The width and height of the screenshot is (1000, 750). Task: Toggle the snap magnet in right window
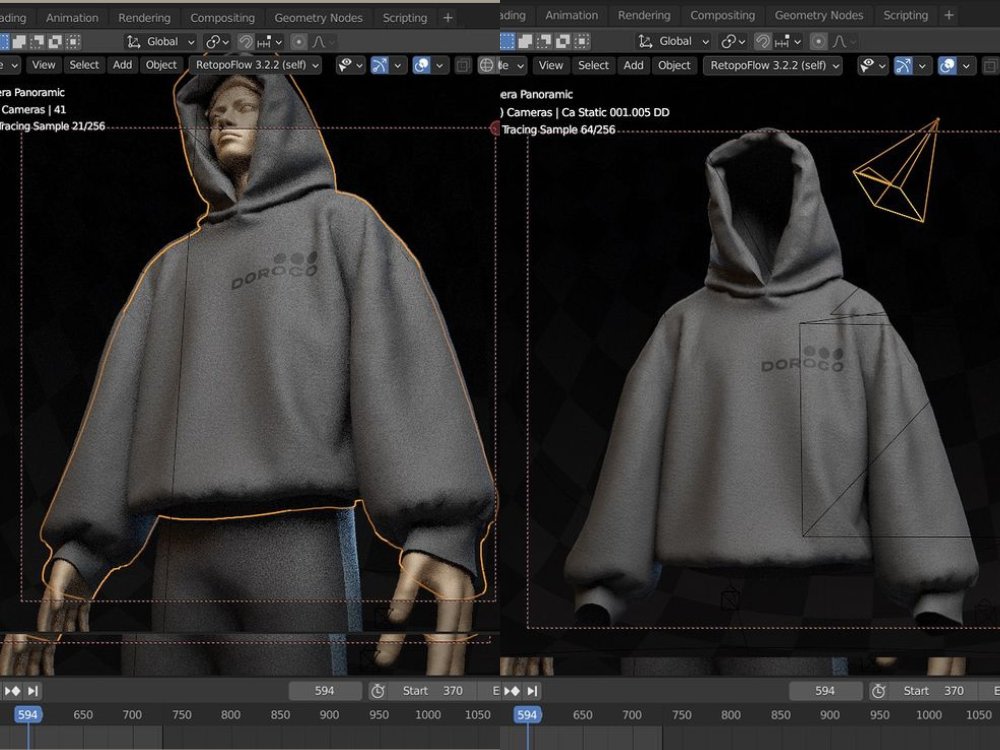coord(762,41)
